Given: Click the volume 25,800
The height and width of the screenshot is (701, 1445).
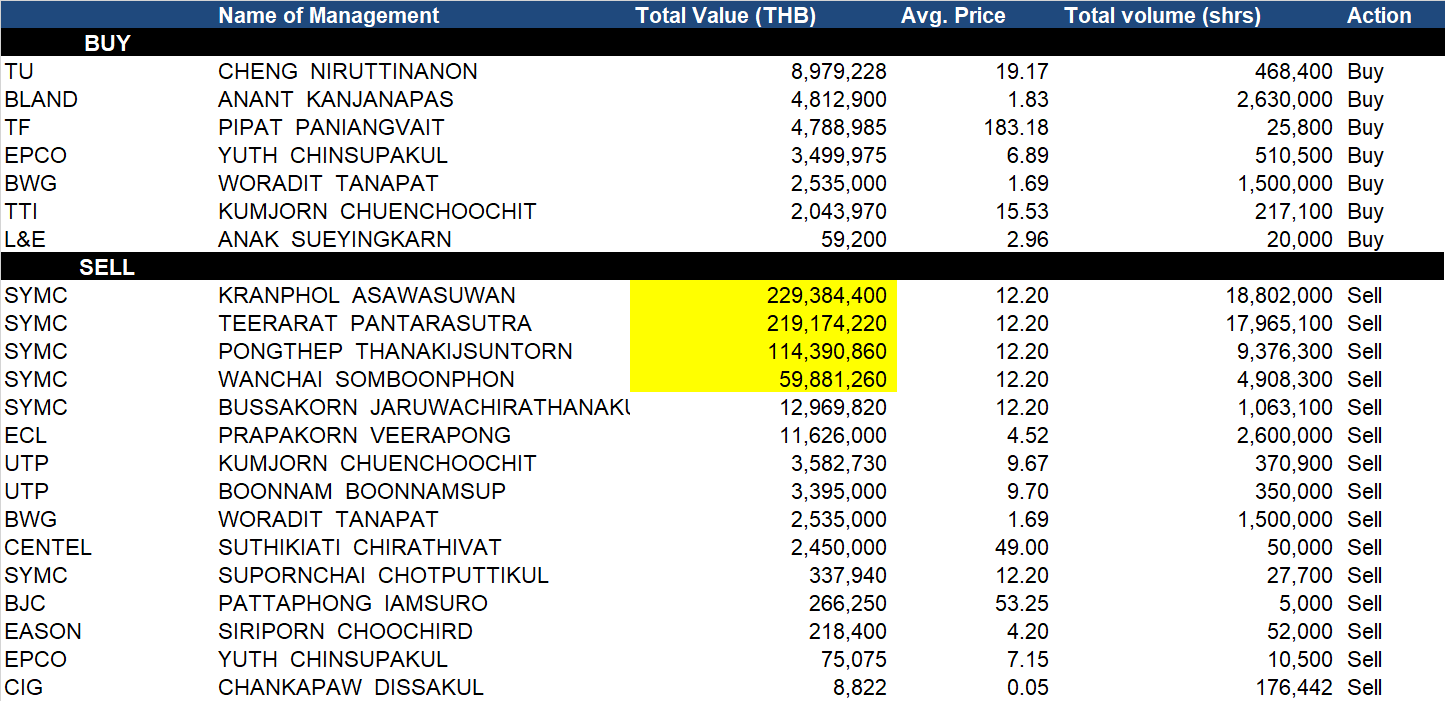Looking at the screenshot, I should 1299,127.
